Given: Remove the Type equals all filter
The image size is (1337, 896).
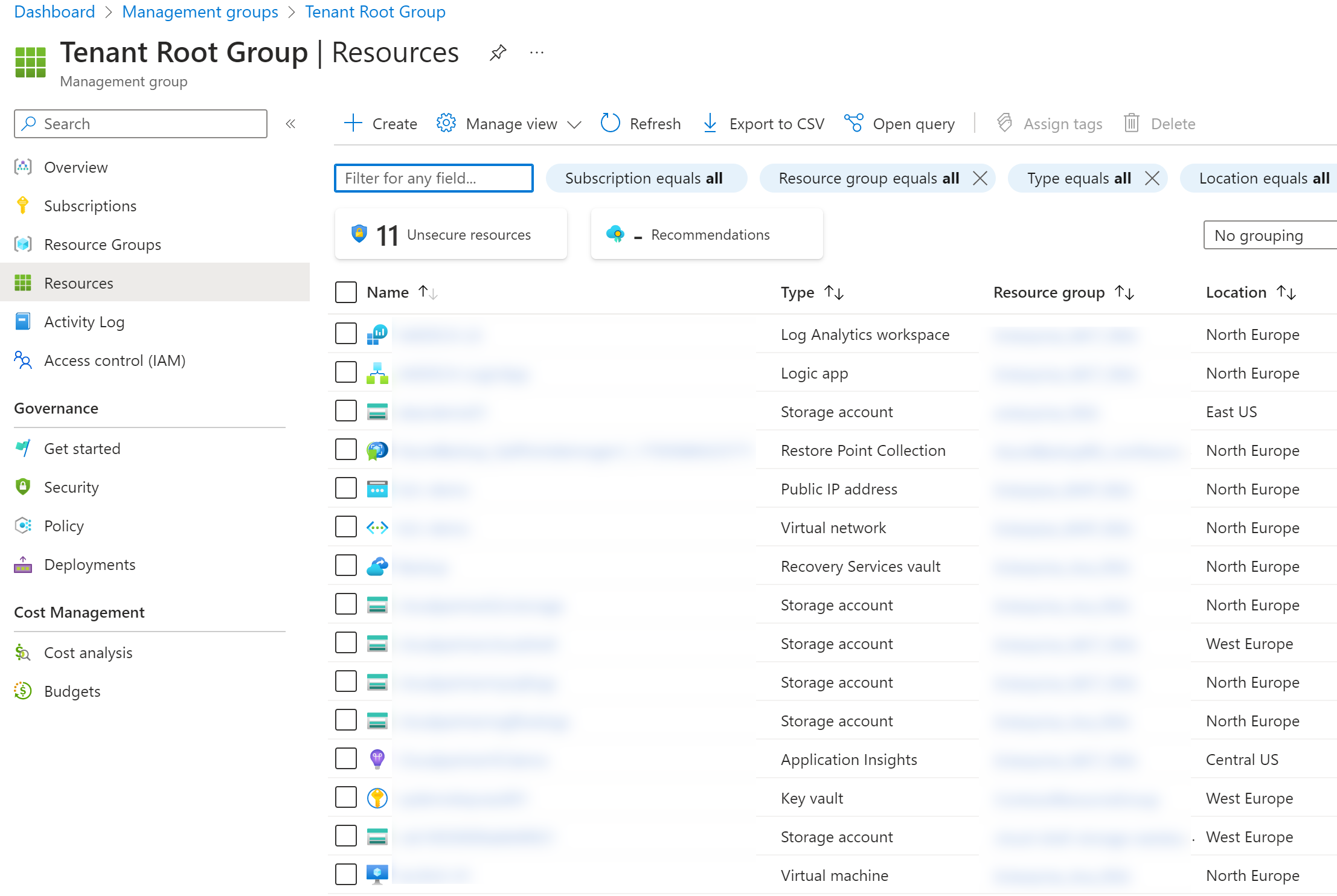Looking at the screenshot, I should tap(1152, 178).
